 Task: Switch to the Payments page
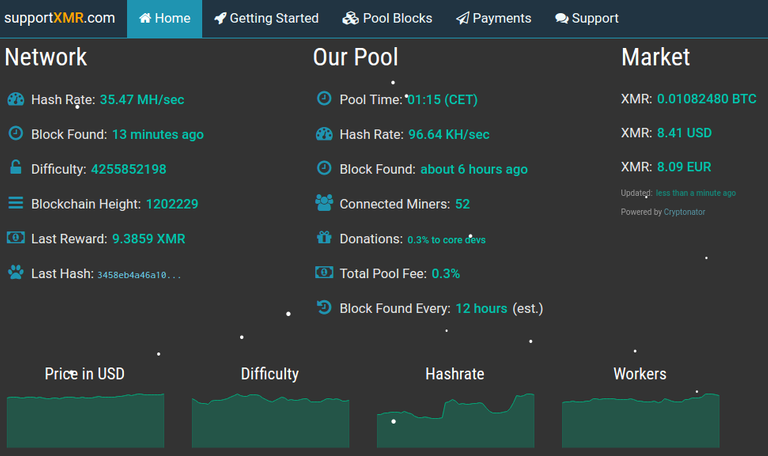point(493,18)
